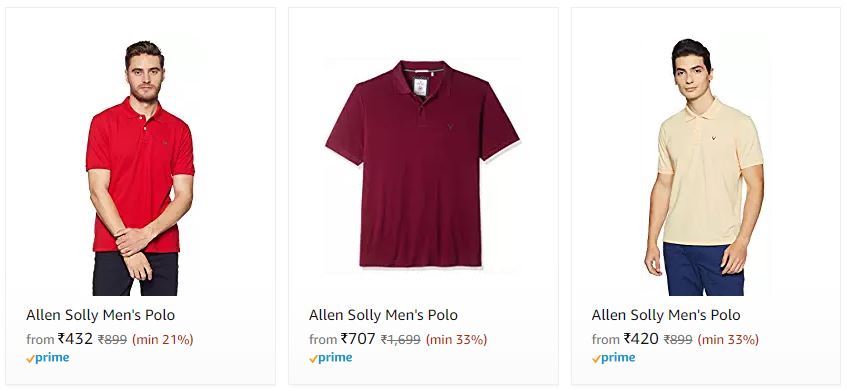This screenshot has height=391, width=847.
Task: Open Allen Solly Men's Polo title priced ₹420
Action: pyautogui.click(x=666, y=315)
